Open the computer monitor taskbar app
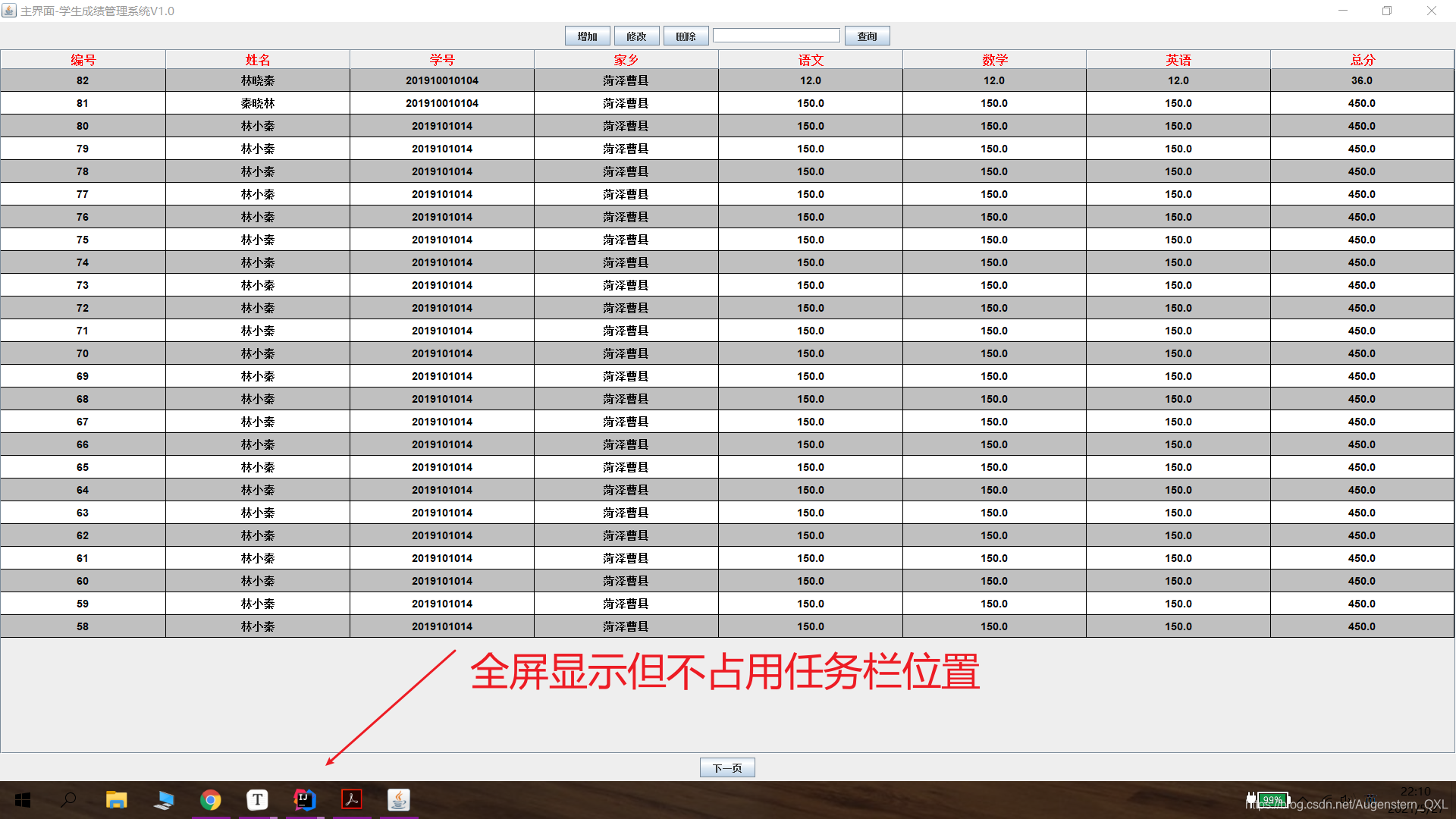This screenshot has width=1456, height=819. (x=163, y=800)
